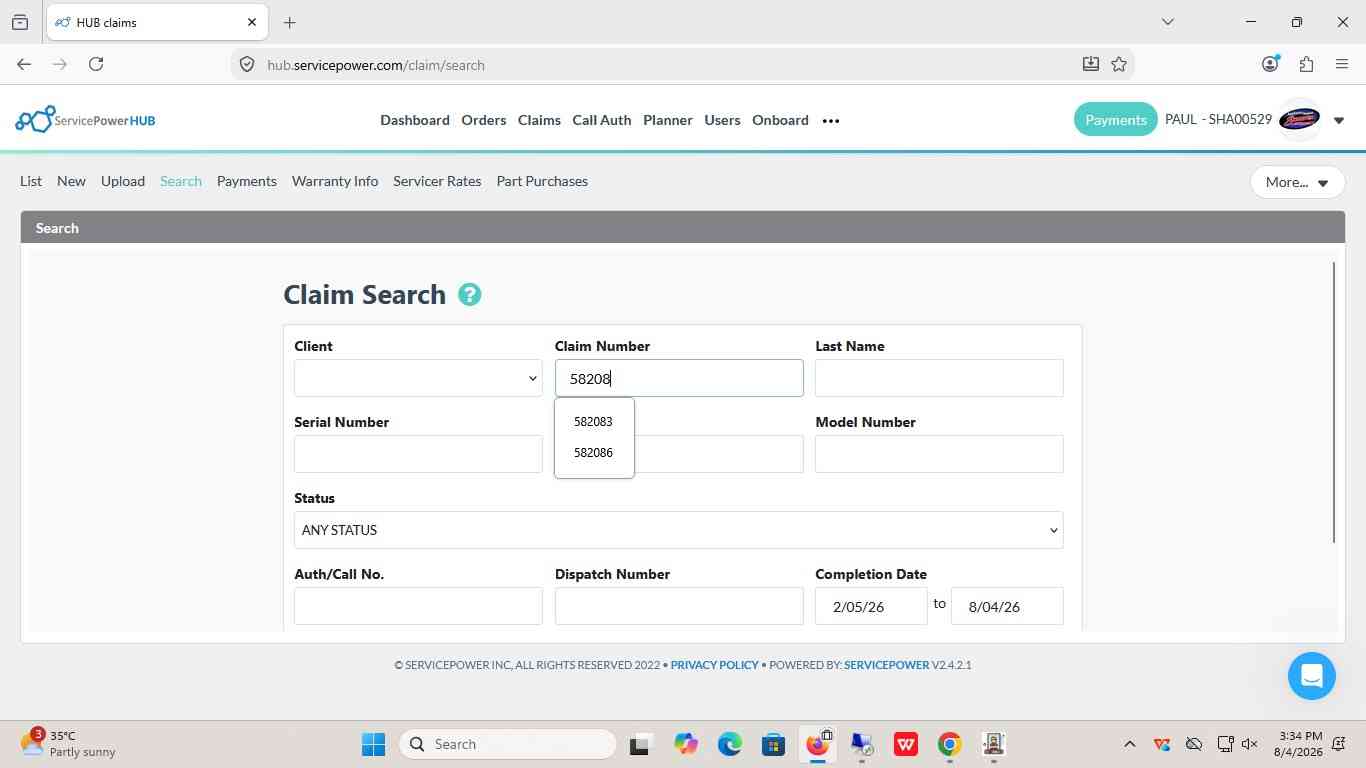Bookmark this page with the star icon
This screenshot has height=768, width=1366.
coord(1119,64)
